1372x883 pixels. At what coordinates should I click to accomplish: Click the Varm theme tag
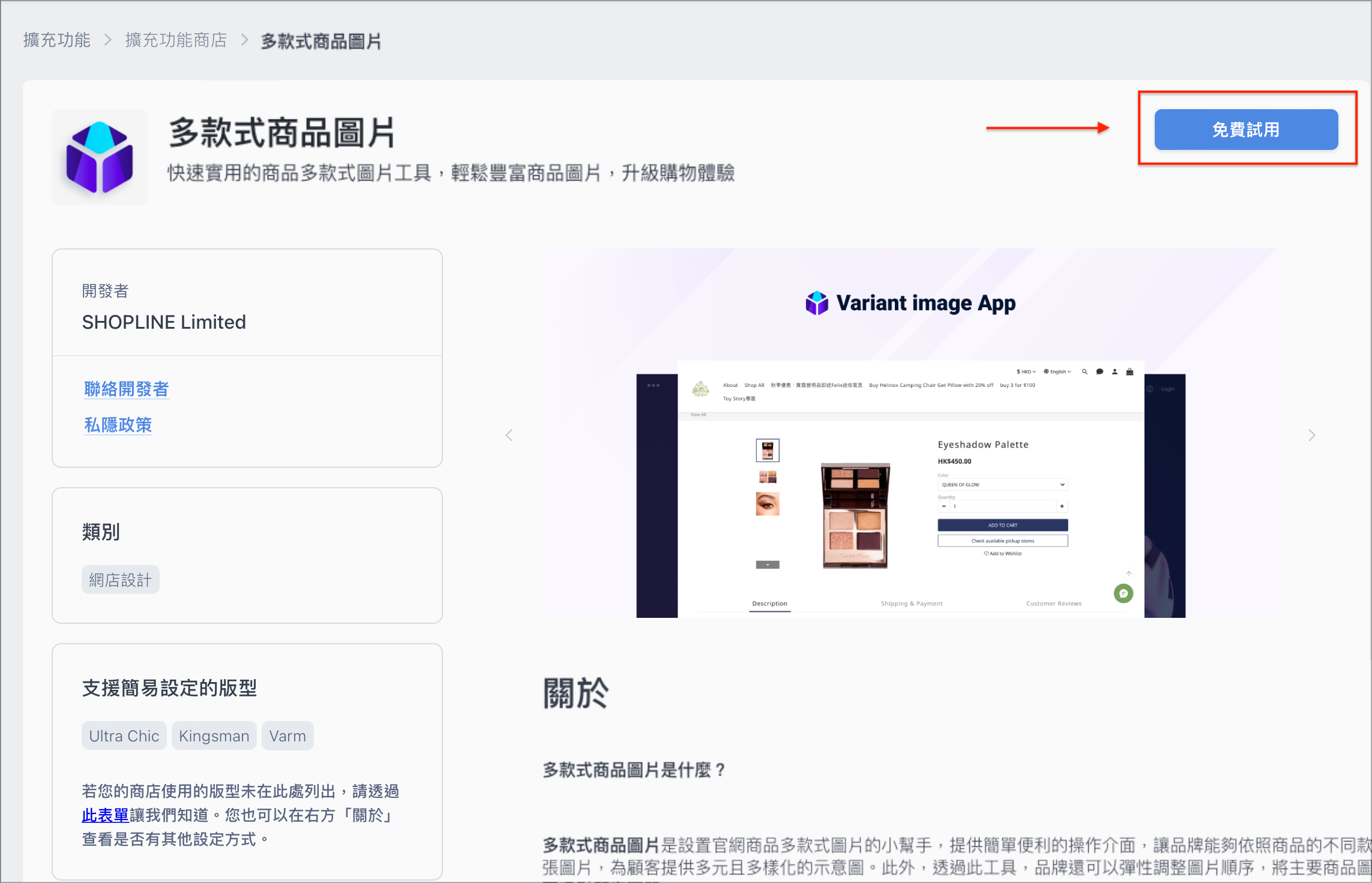(287, 735)
